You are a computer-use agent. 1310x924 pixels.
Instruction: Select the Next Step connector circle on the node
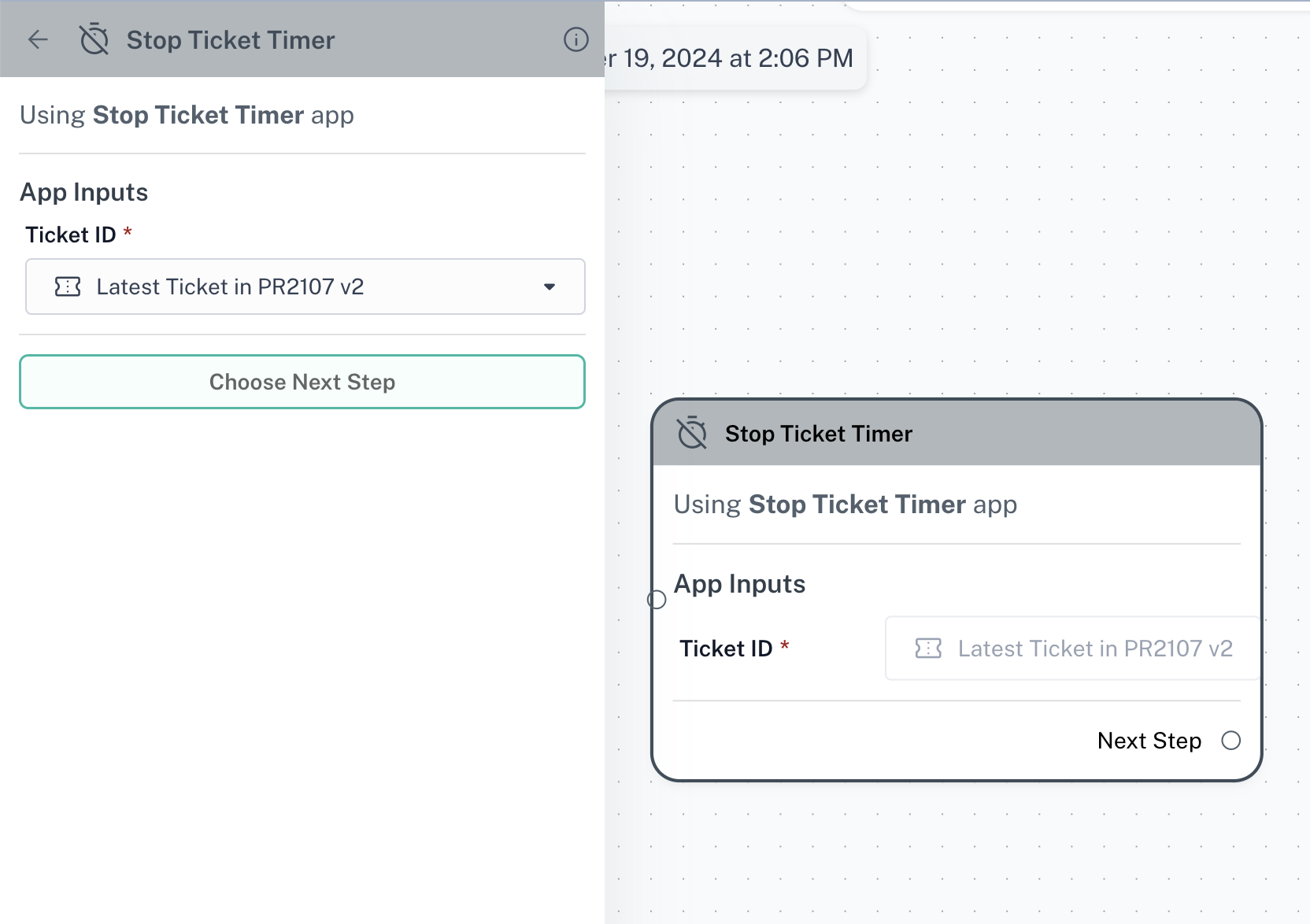pos(1230,740)
